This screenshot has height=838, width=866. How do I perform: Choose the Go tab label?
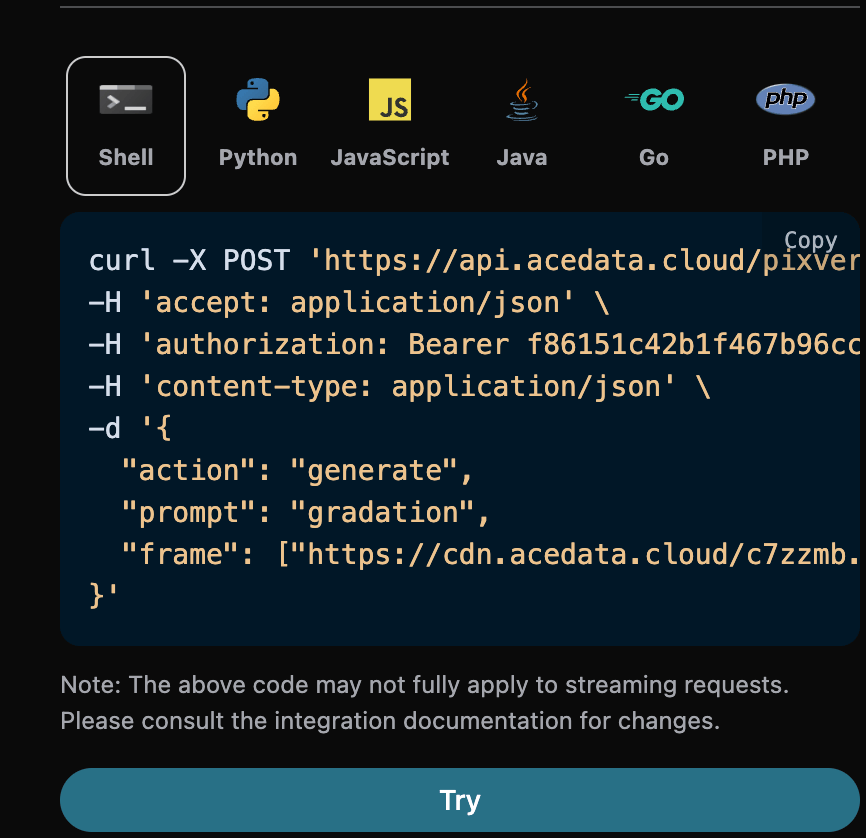pos(654,157)
